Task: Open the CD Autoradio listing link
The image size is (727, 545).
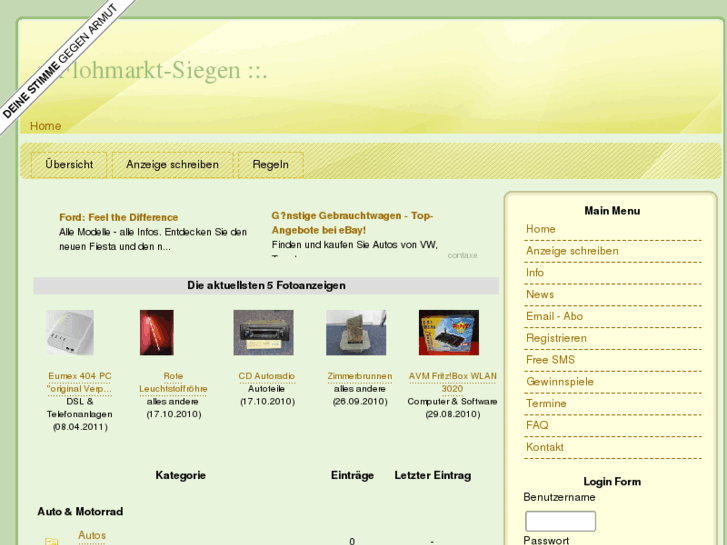Action: (267, 376)
